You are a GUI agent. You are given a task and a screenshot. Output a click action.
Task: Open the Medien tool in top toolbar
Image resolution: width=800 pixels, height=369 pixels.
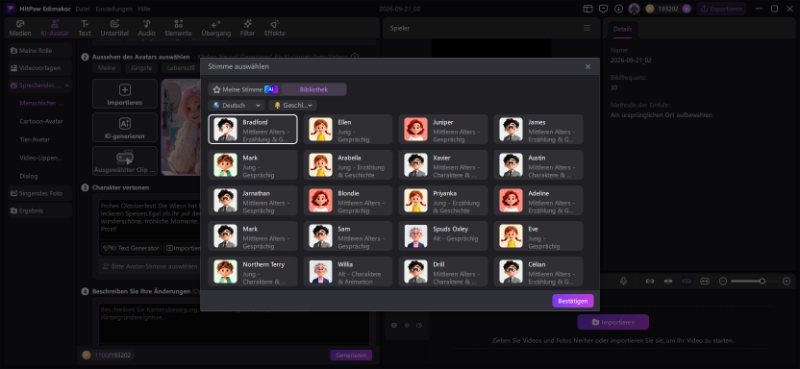pyautogui.click(x=20, y=28)
